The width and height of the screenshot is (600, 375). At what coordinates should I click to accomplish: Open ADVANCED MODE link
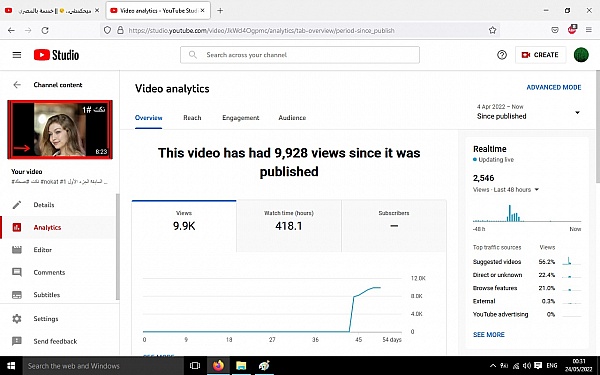pyautogui.click(x=554, y=88)
